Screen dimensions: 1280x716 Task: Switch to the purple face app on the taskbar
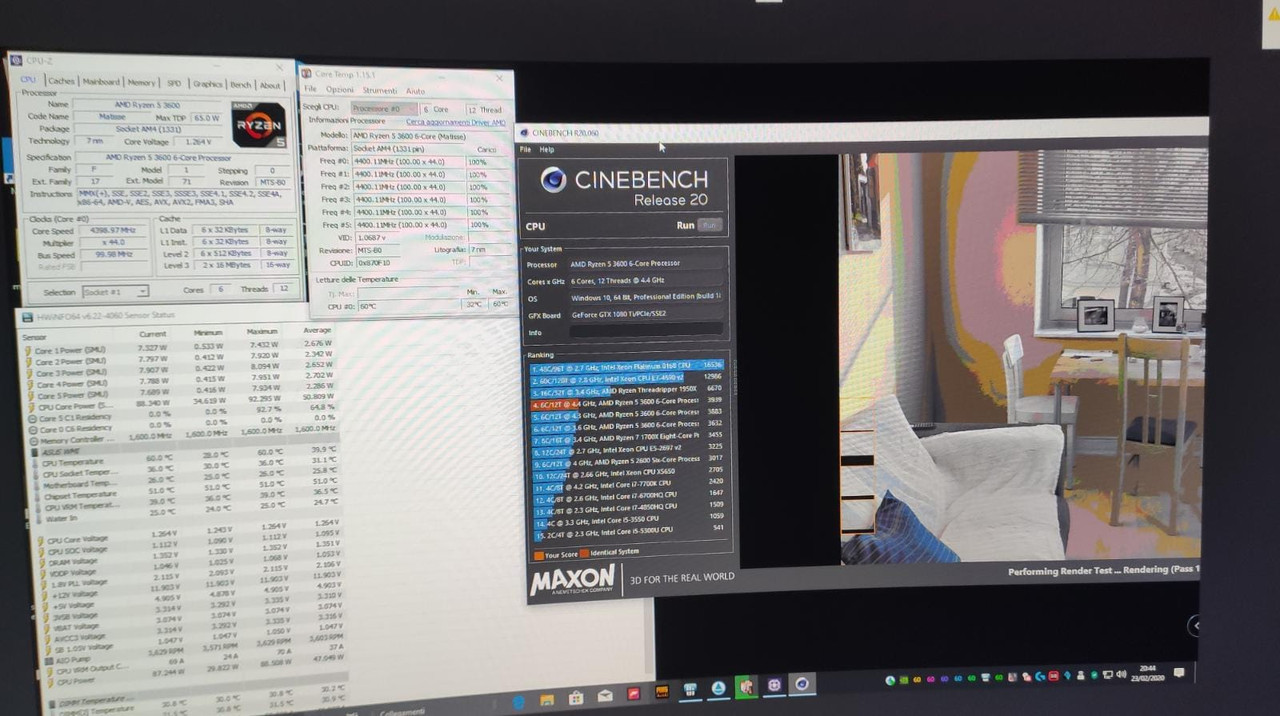point(774,686)
